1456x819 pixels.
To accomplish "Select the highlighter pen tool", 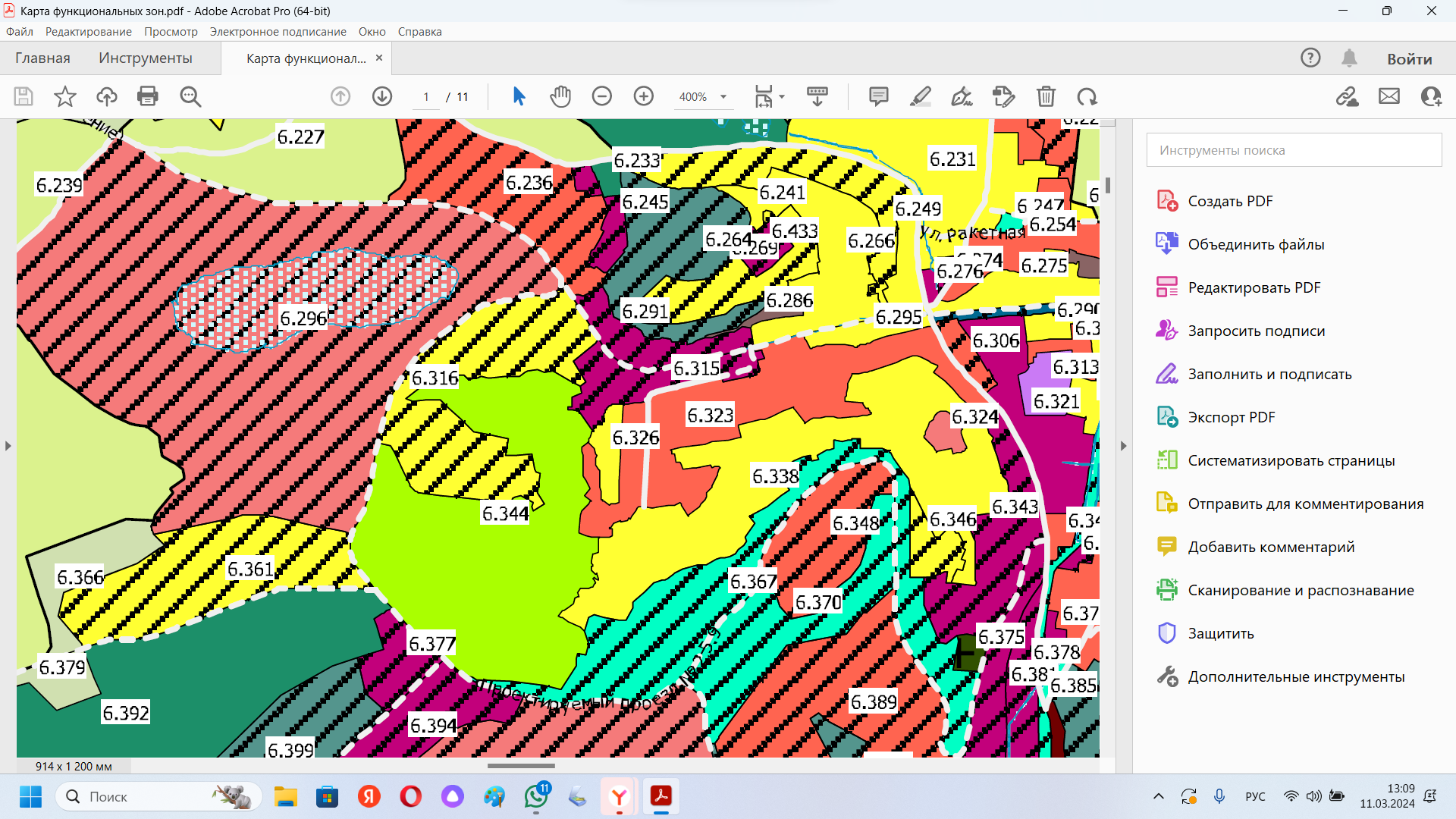I will (x=920, y=96).
